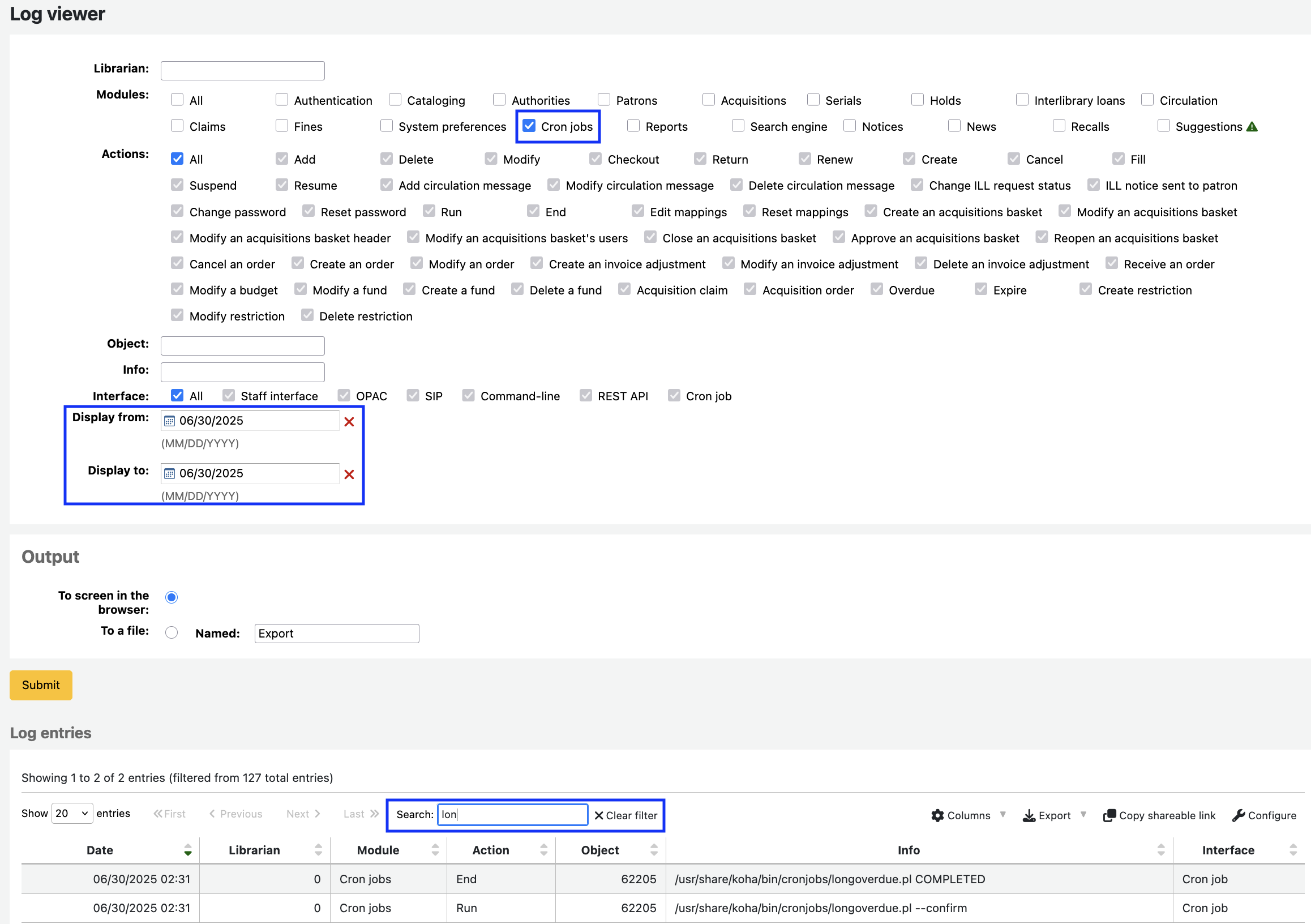
Task: Clear the Display to date with red X
Action: coord(349,474)
